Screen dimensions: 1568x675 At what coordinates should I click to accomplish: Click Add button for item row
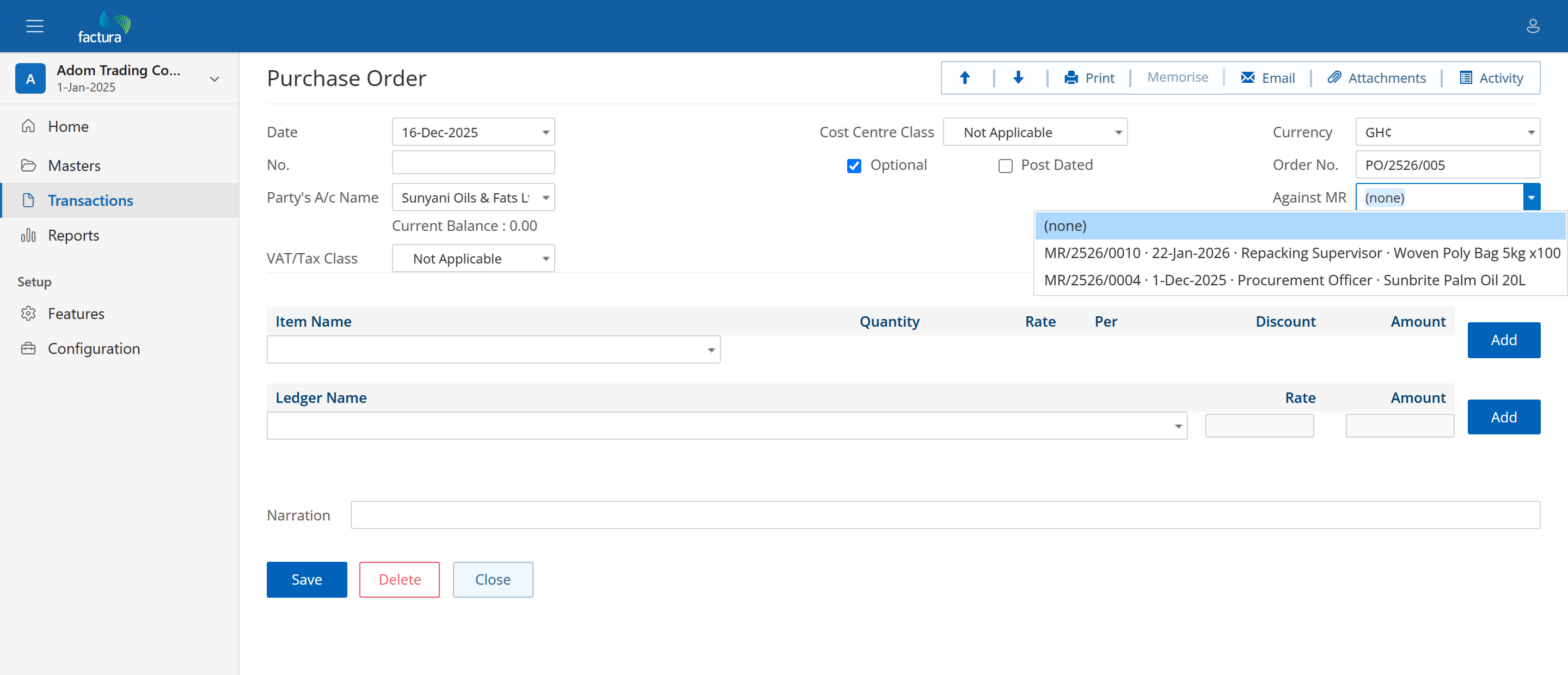click(x=1503, y=340)
